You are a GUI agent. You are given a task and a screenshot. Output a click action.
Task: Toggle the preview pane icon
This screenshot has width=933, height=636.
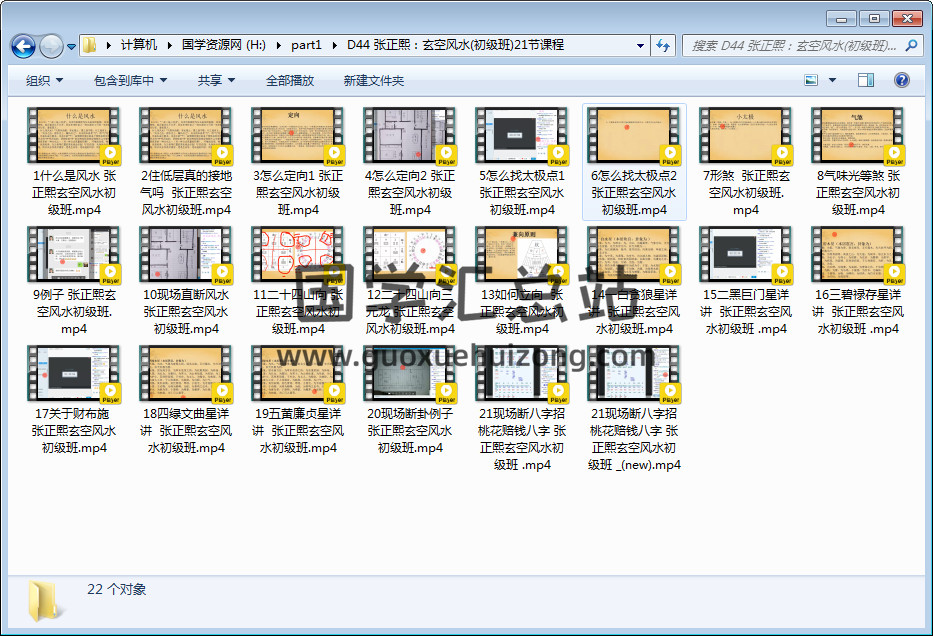point(866,80)
